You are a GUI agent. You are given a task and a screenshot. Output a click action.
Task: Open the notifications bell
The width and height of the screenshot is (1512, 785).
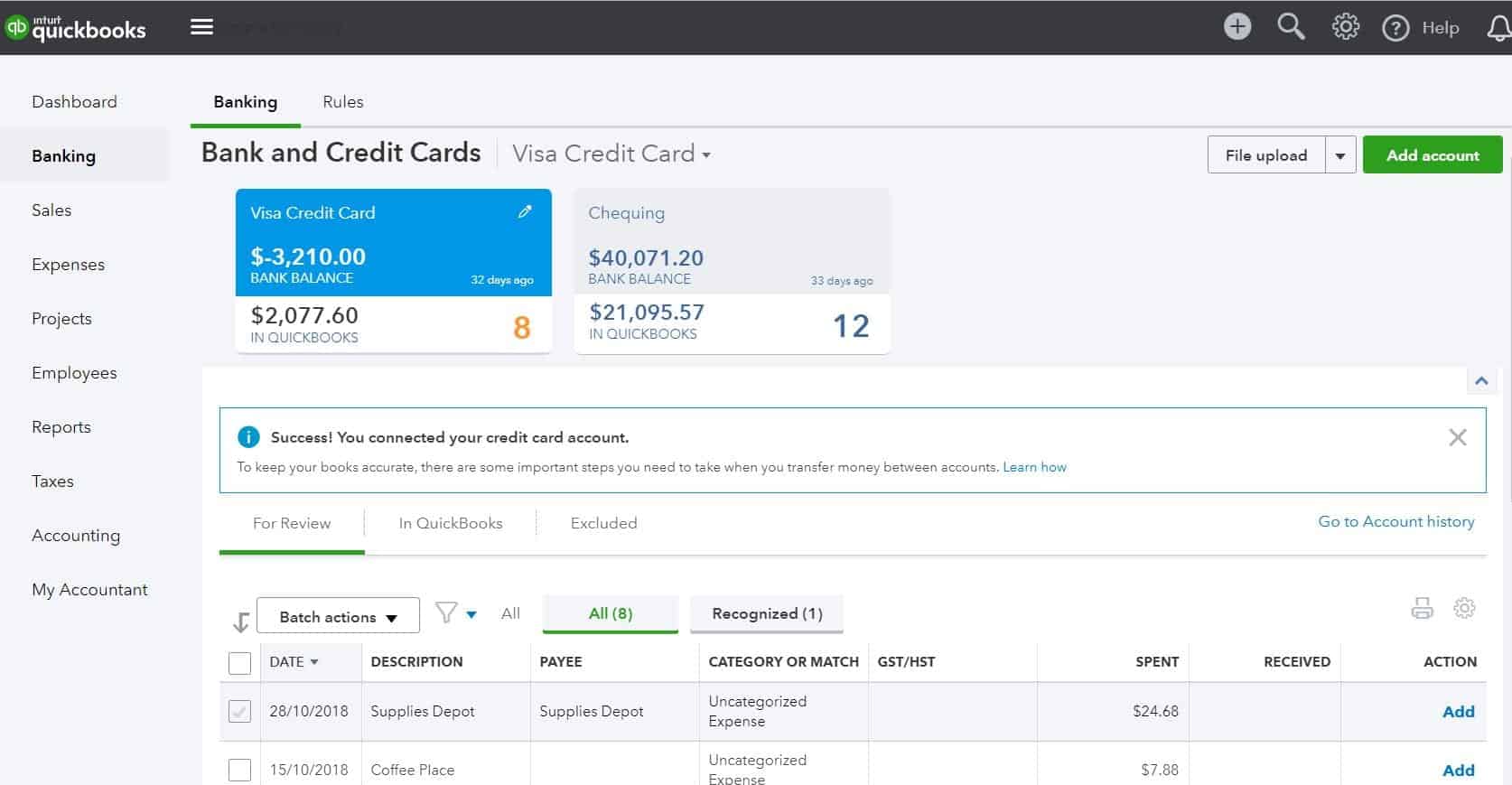pos(1498,28)
